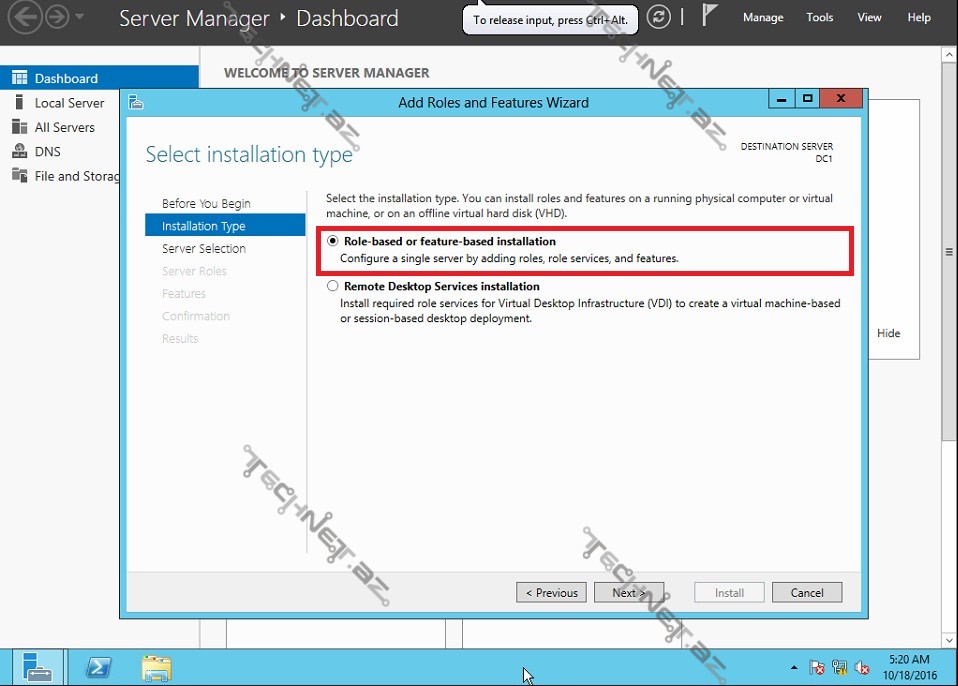The height and width of the screenshot is (686, 958).
Task: Select Role-based or feature-based installation
Action: point(333,242)
